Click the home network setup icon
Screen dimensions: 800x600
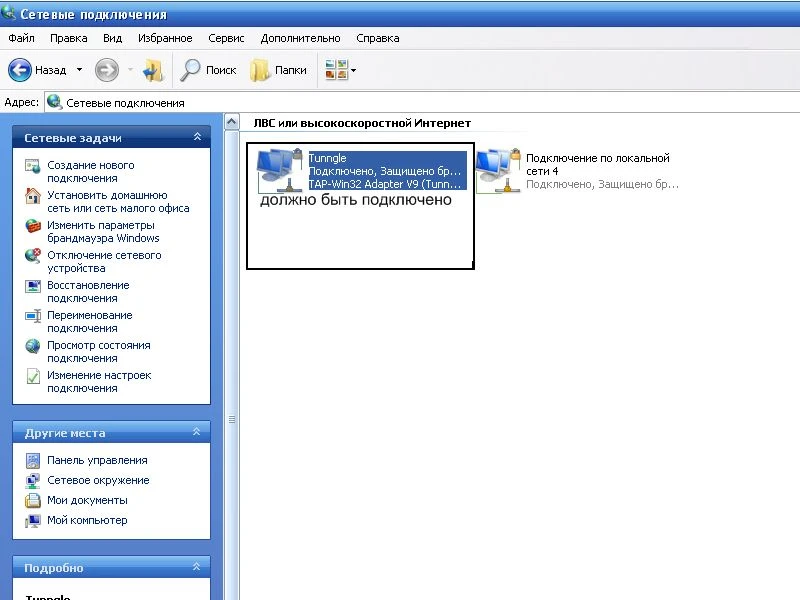pyautogui.click(x=33, y=196)
